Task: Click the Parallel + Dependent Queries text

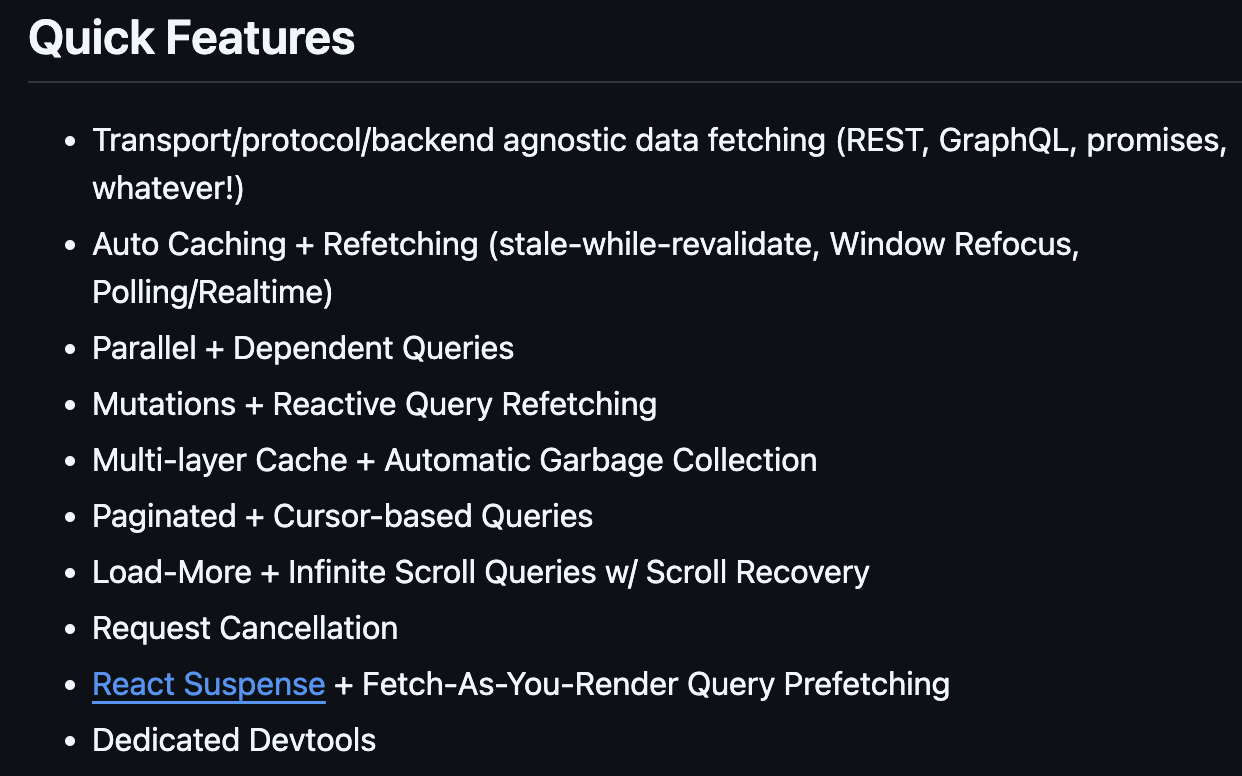Action: click(303, 349)
